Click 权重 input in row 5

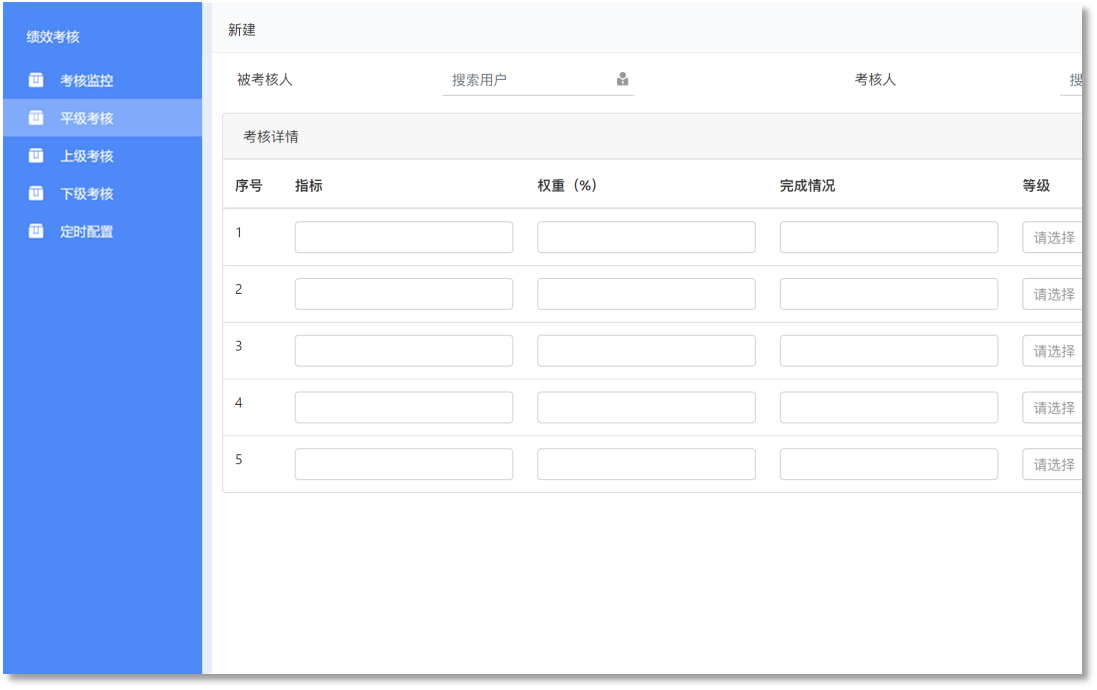coord(646,464)
